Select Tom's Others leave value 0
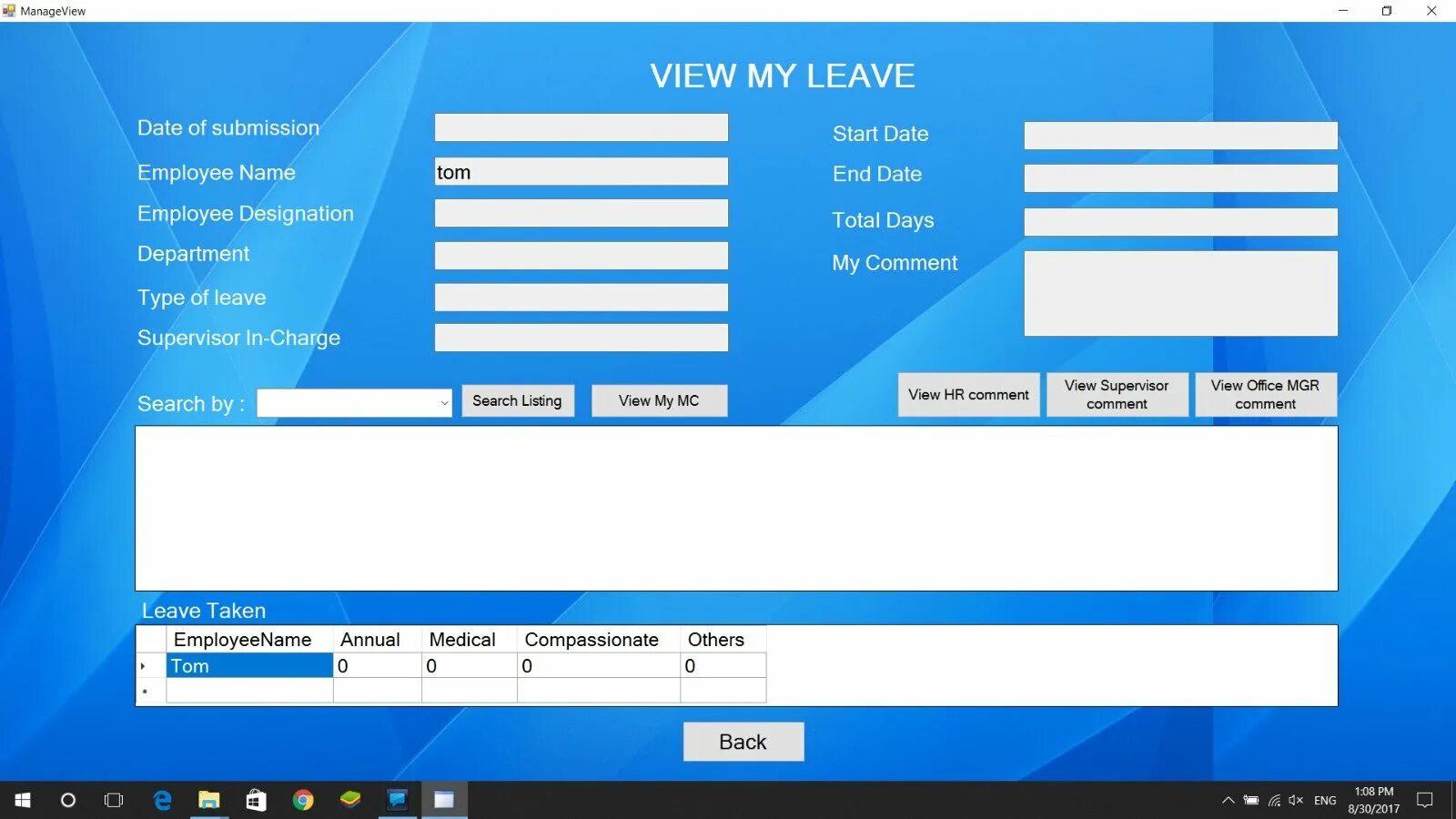 [723, 666]
